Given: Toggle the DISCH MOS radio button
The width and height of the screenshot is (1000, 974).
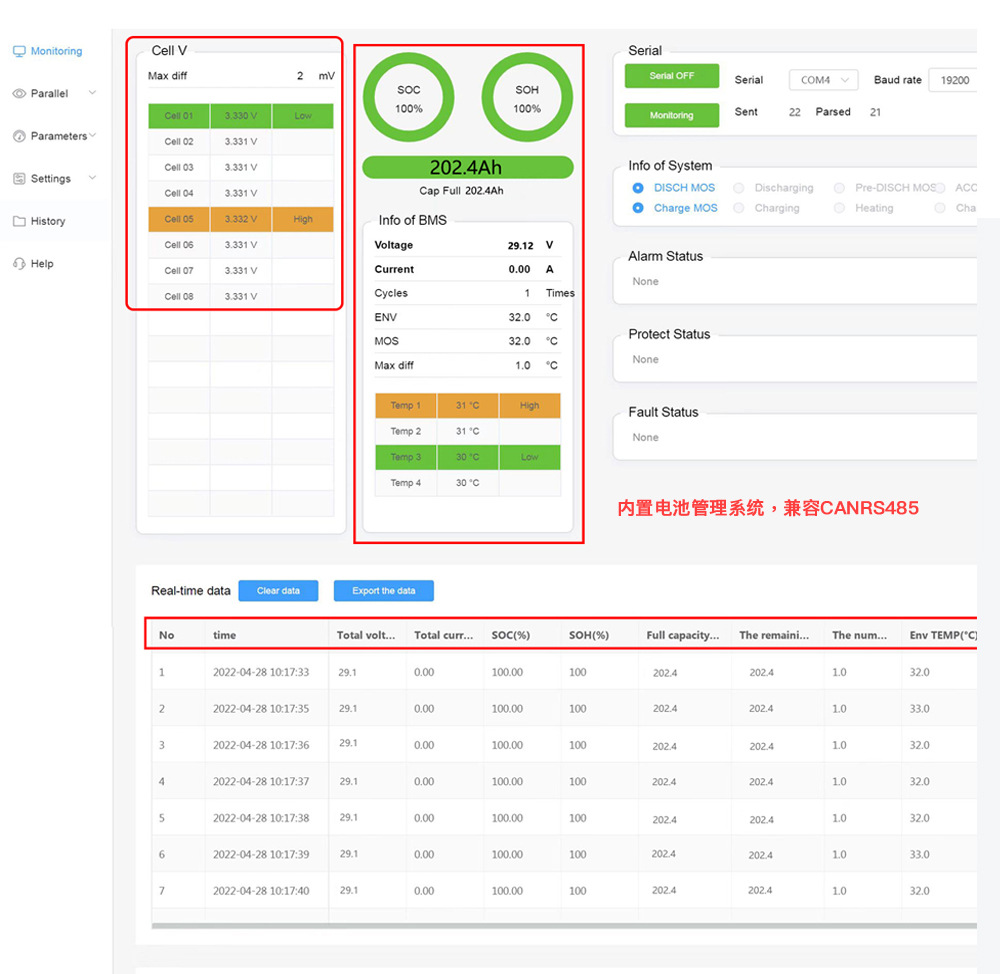Looking at the screenshot, I should point(638,188).
